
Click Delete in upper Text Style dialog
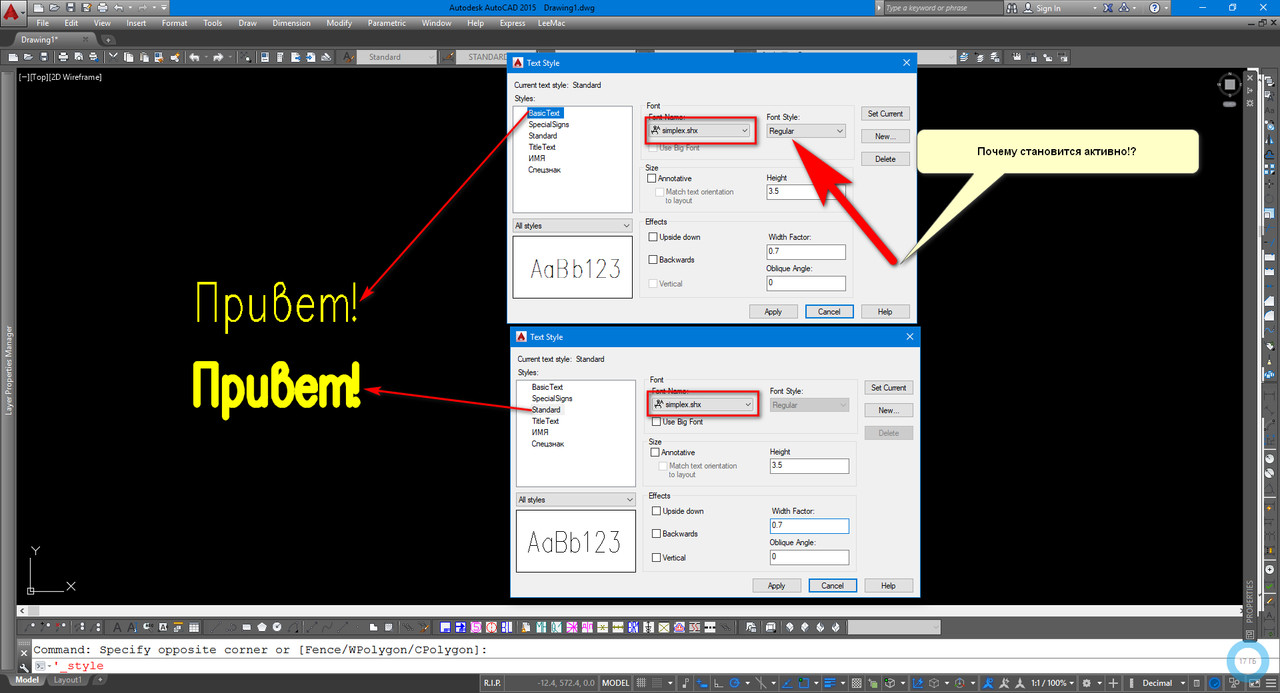[x=885, y=159]
